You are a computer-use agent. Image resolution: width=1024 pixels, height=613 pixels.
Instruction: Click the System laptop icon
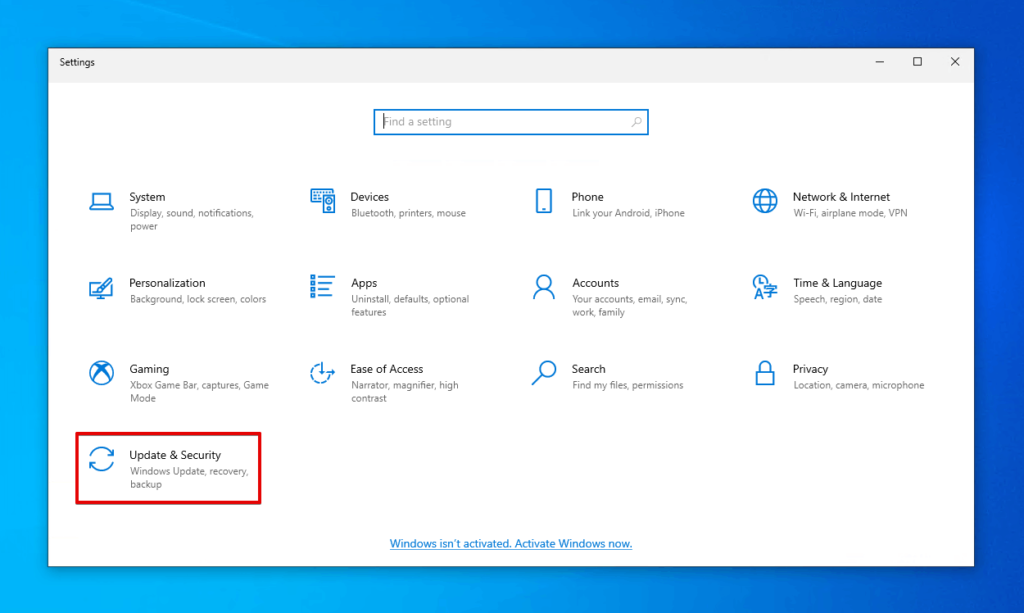pos(101,201)
